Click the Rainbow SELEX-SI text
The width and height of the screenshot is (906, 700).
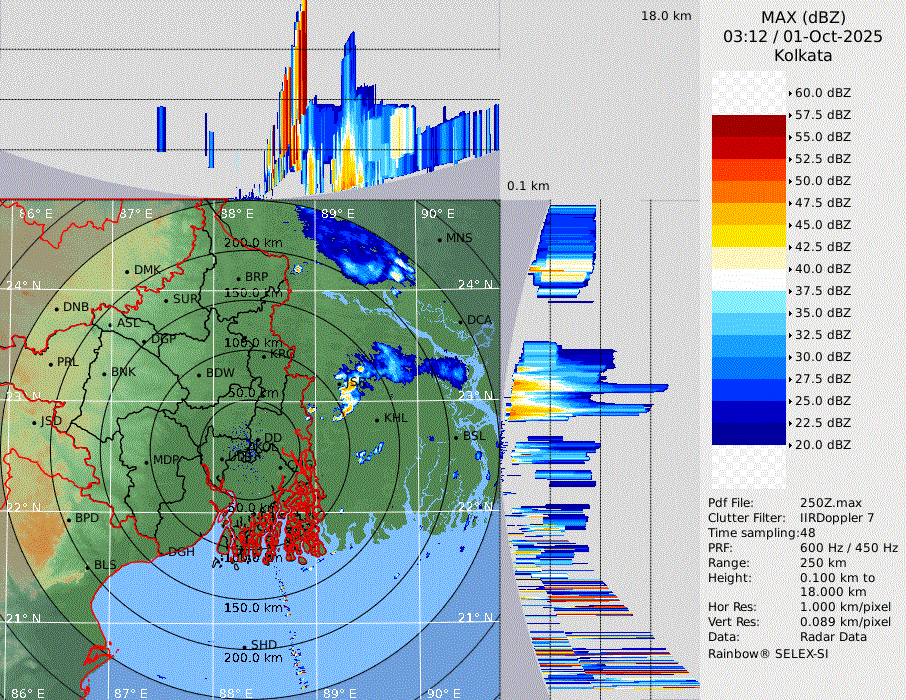point(768,653)
